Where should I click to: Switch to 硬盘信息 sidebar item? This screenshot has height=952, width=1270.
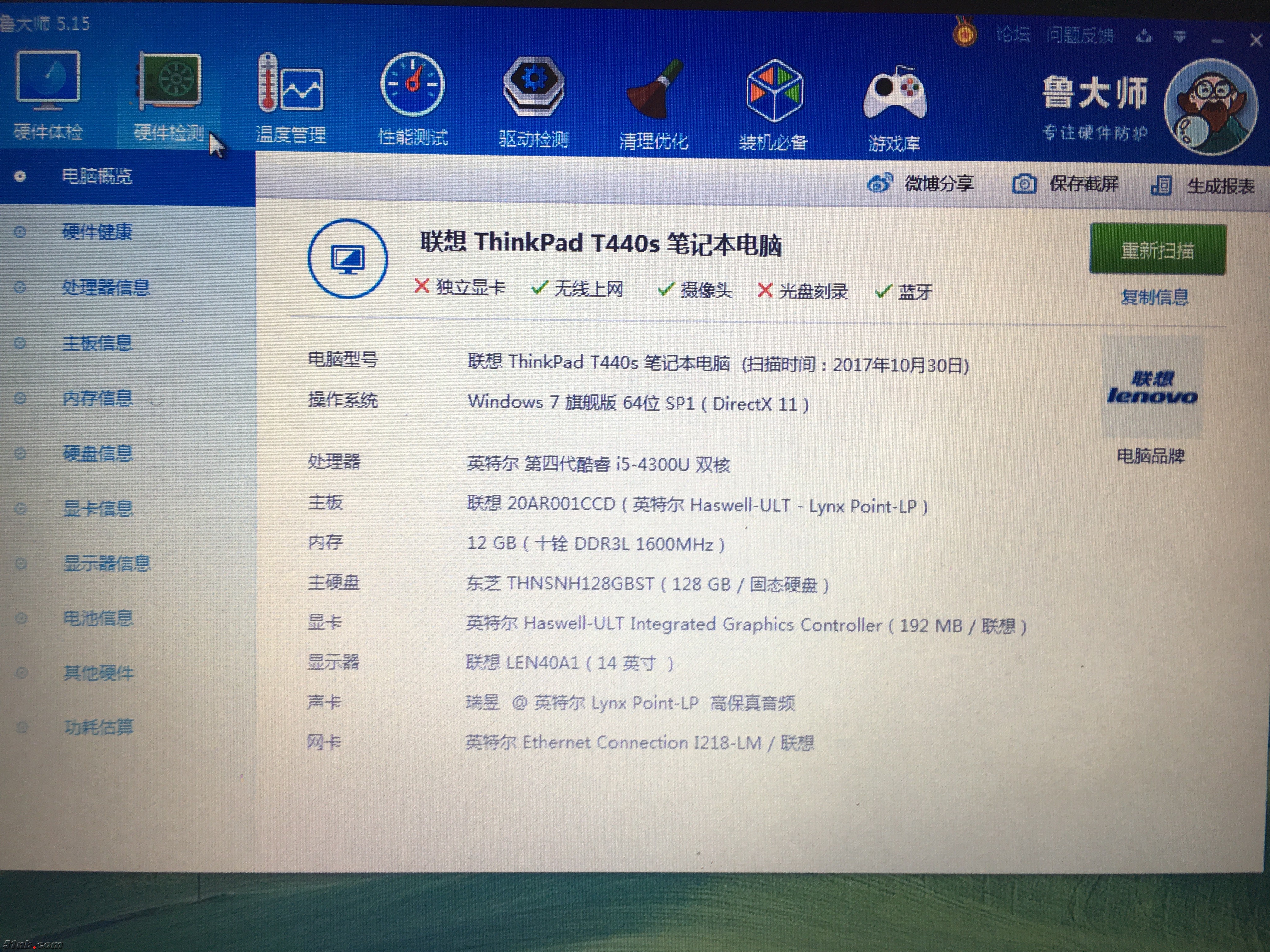click(98, 453)
